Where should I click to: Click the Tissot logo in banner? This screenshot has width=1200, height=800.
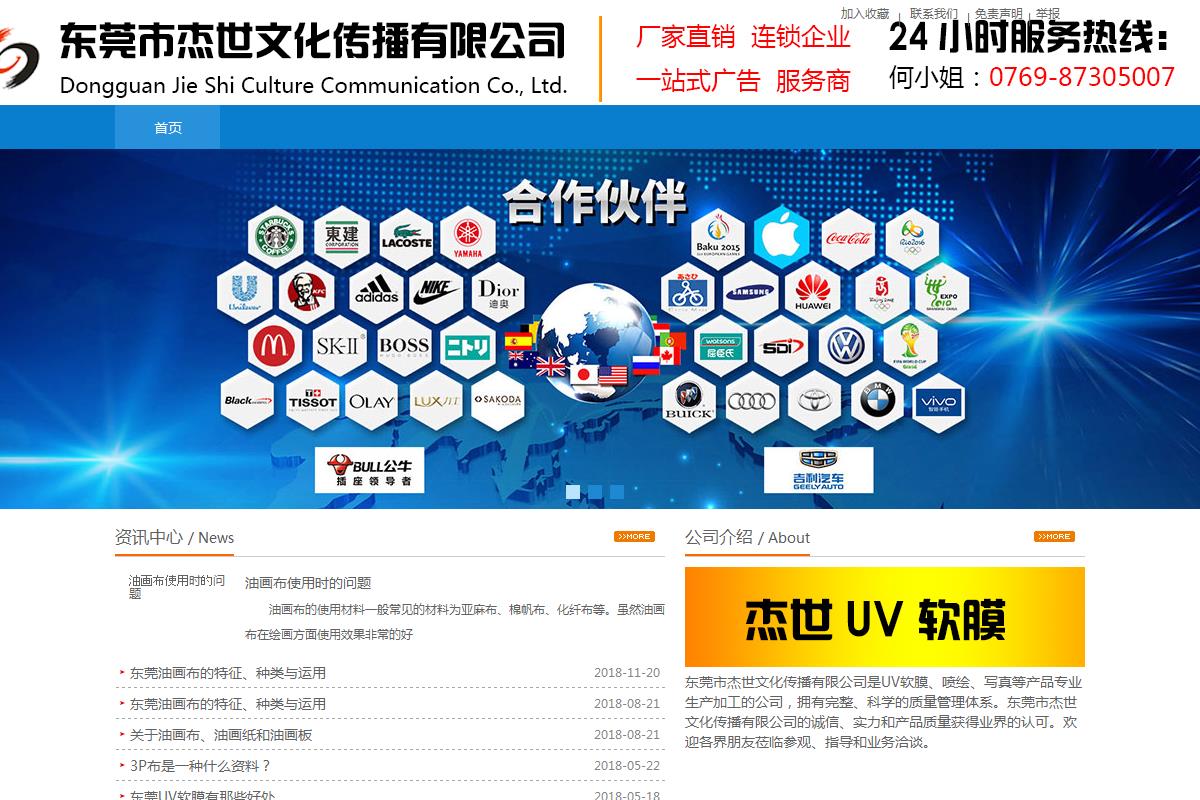(313, 401)
